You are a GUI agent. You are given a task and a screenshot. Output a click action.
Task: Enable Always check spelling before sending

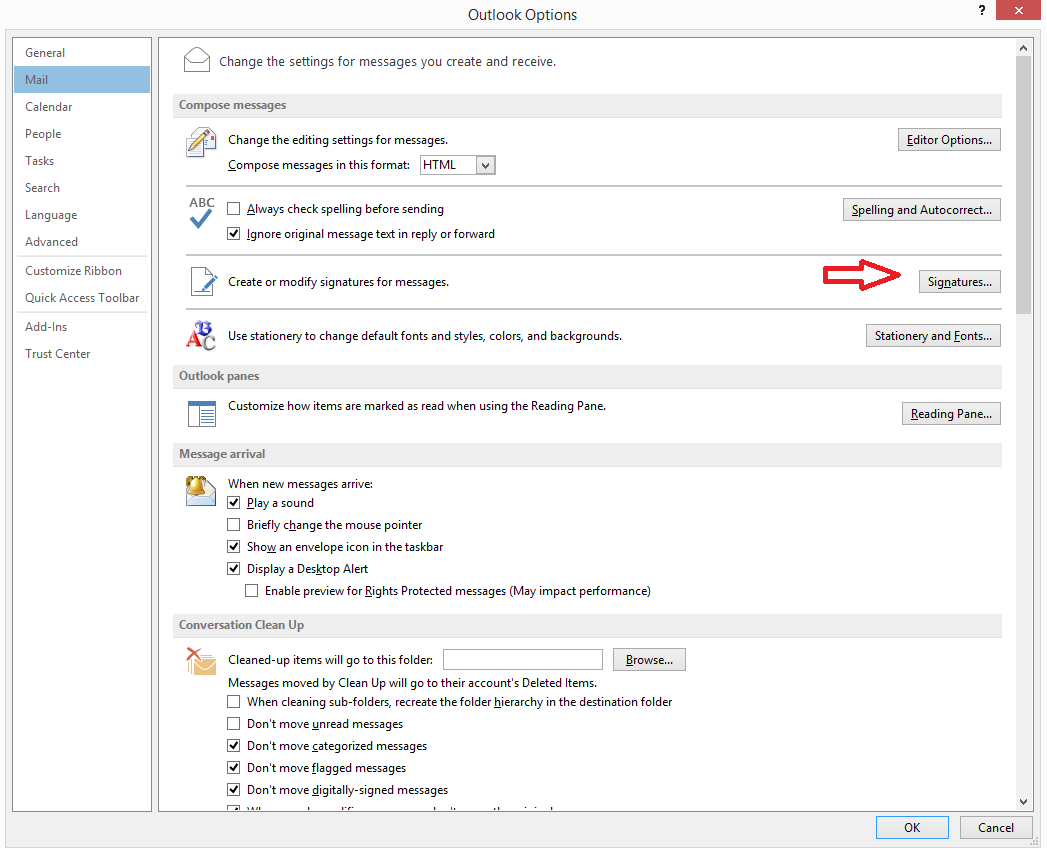coord(234,209)
